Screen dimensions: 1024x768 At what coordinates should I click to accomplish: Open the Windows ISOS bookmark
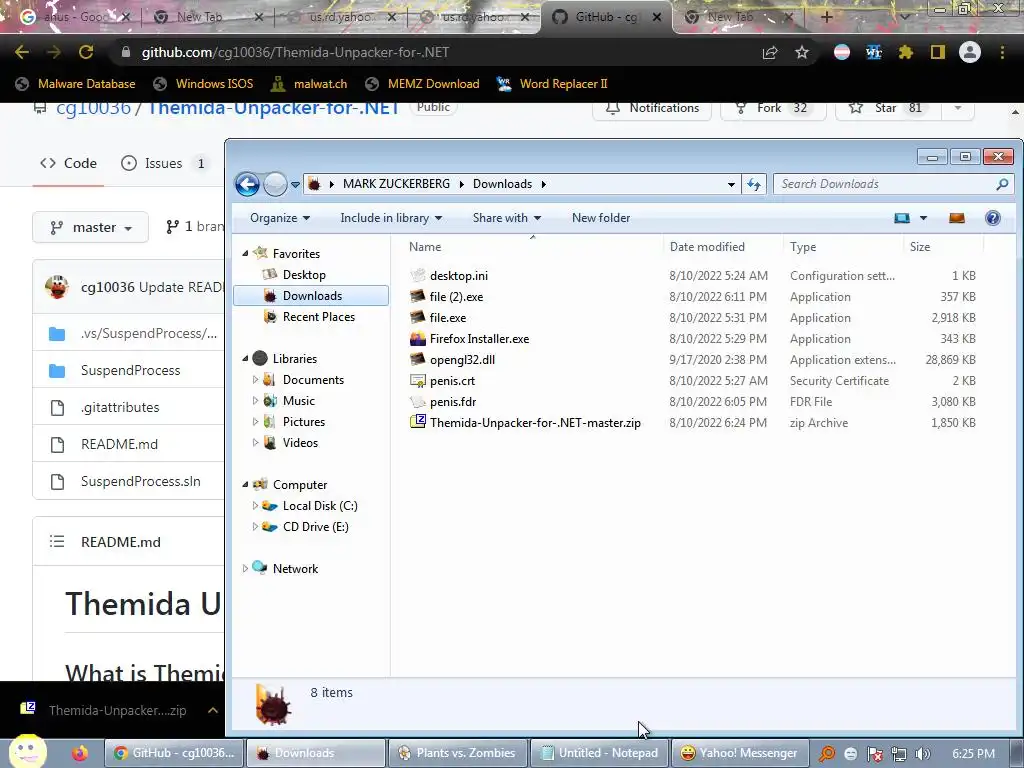203,84
